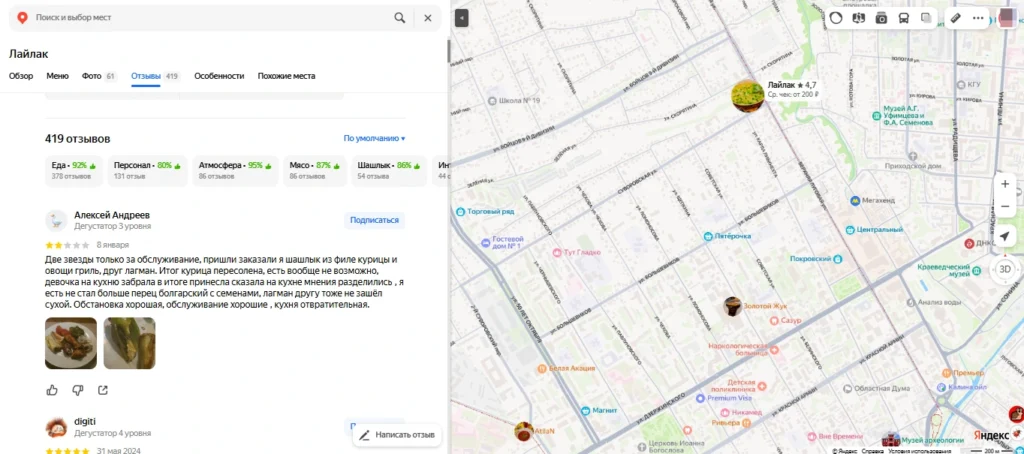Click reviewer name digiti
1024x454 pixels.
[x=85, y=422]
